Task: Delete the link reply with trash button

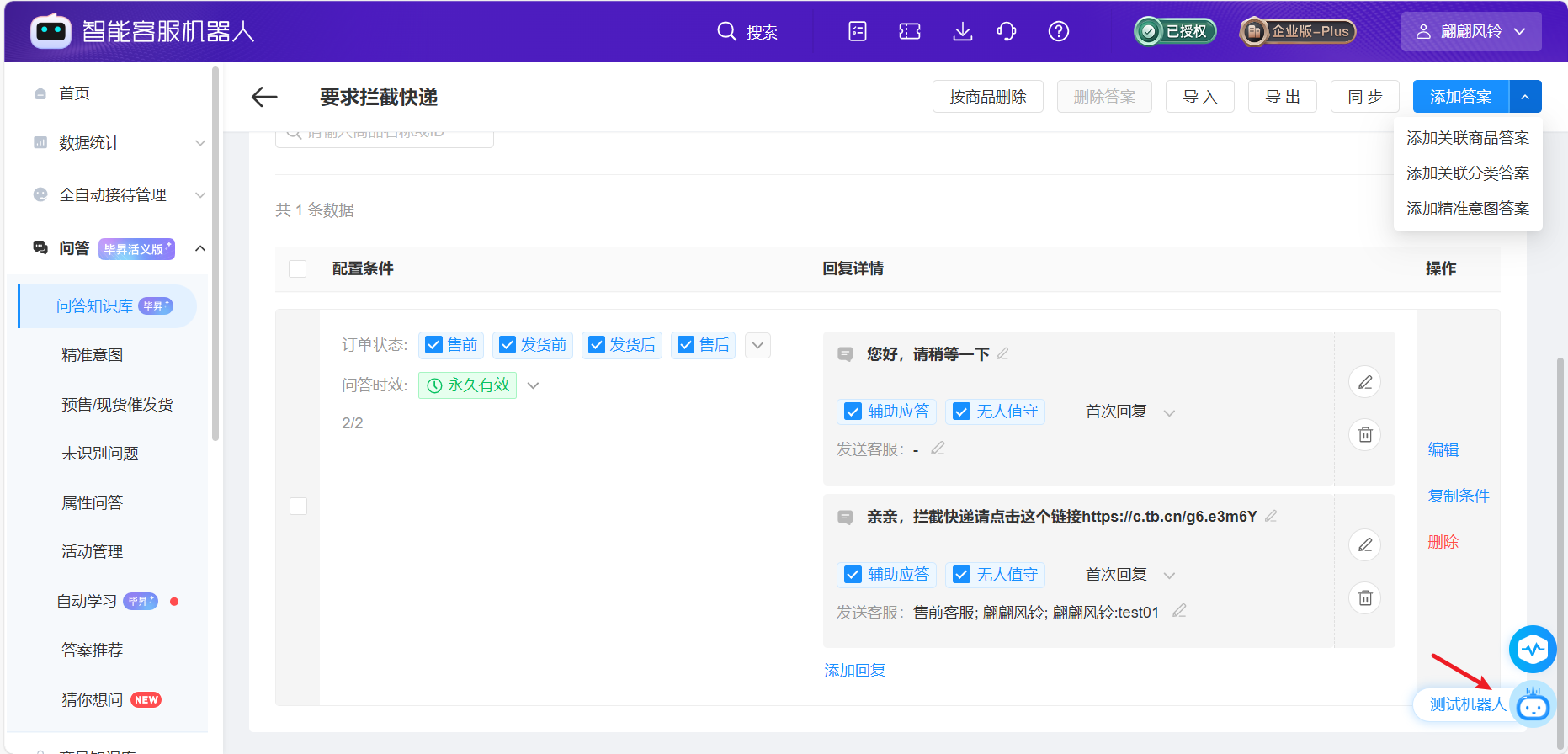Action: point(1365,597)
